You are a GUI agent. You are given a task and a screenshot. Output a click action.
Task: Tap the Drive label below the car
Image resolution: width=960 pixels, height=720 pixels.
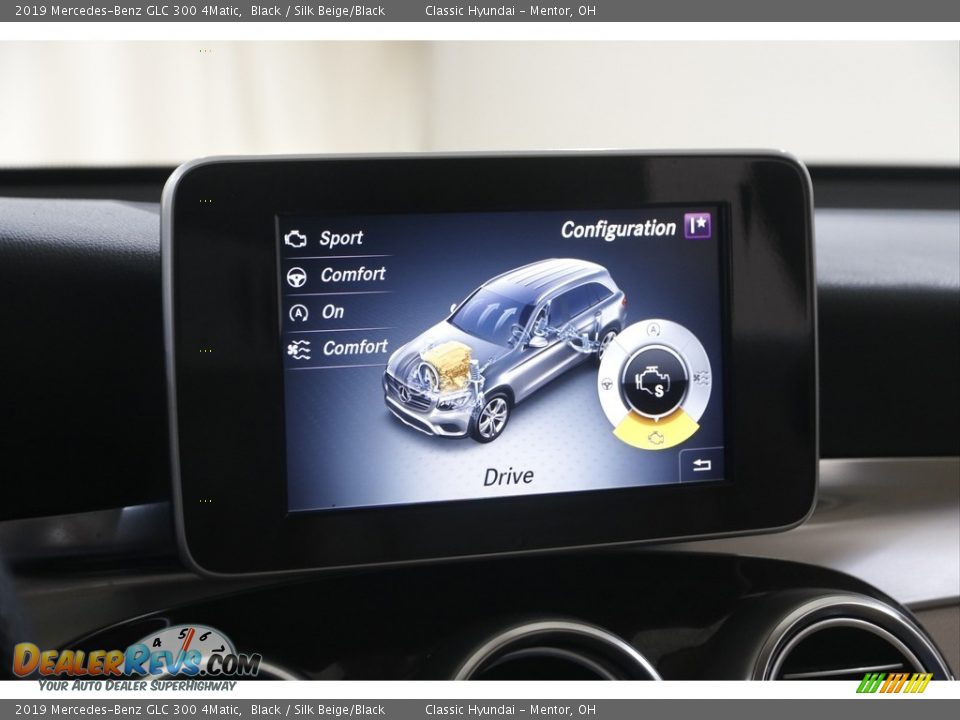[x=508, y=477]
